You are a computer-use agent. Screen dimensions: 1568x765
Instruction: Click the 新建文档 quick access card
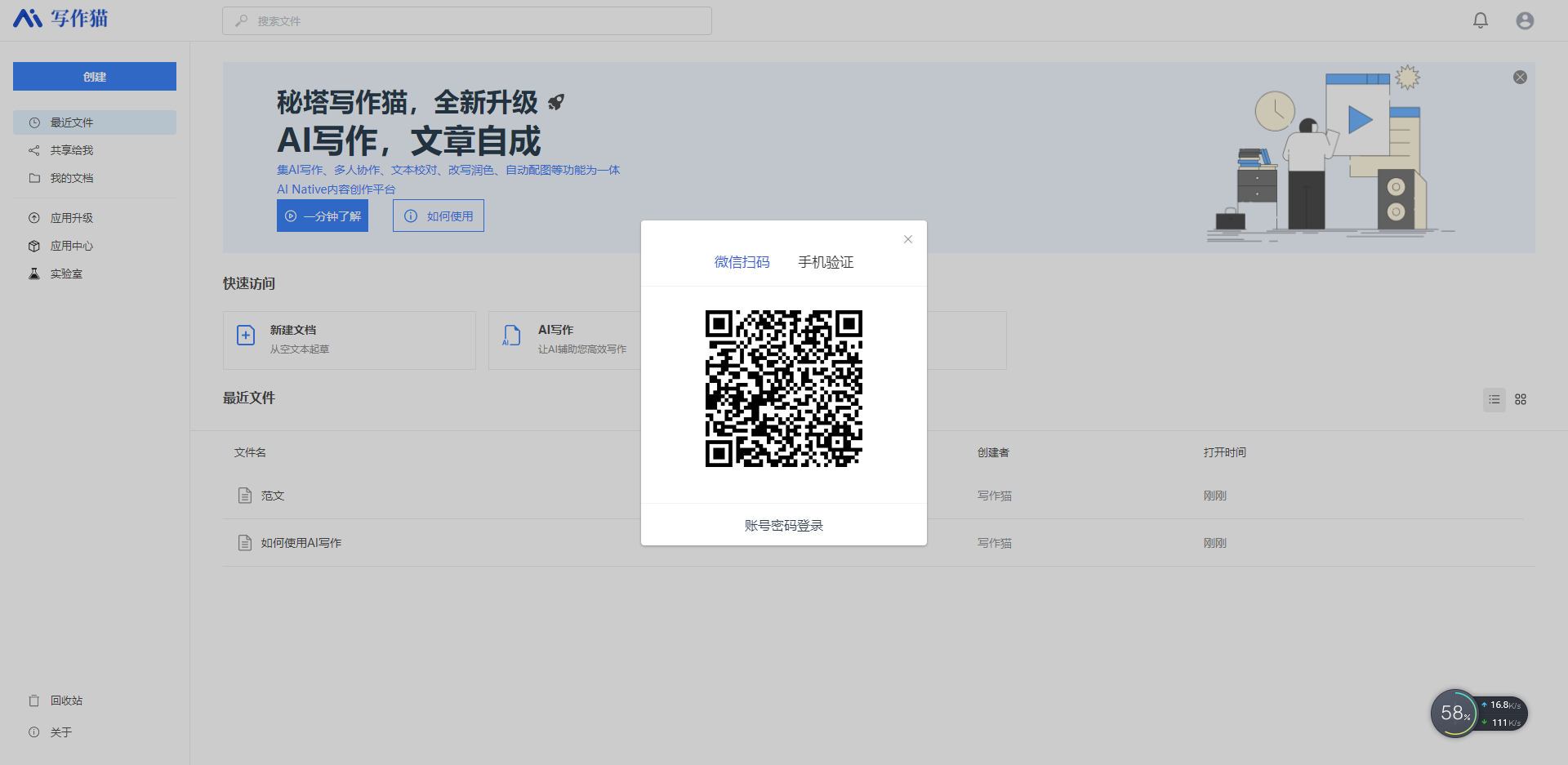click(350, 340)
